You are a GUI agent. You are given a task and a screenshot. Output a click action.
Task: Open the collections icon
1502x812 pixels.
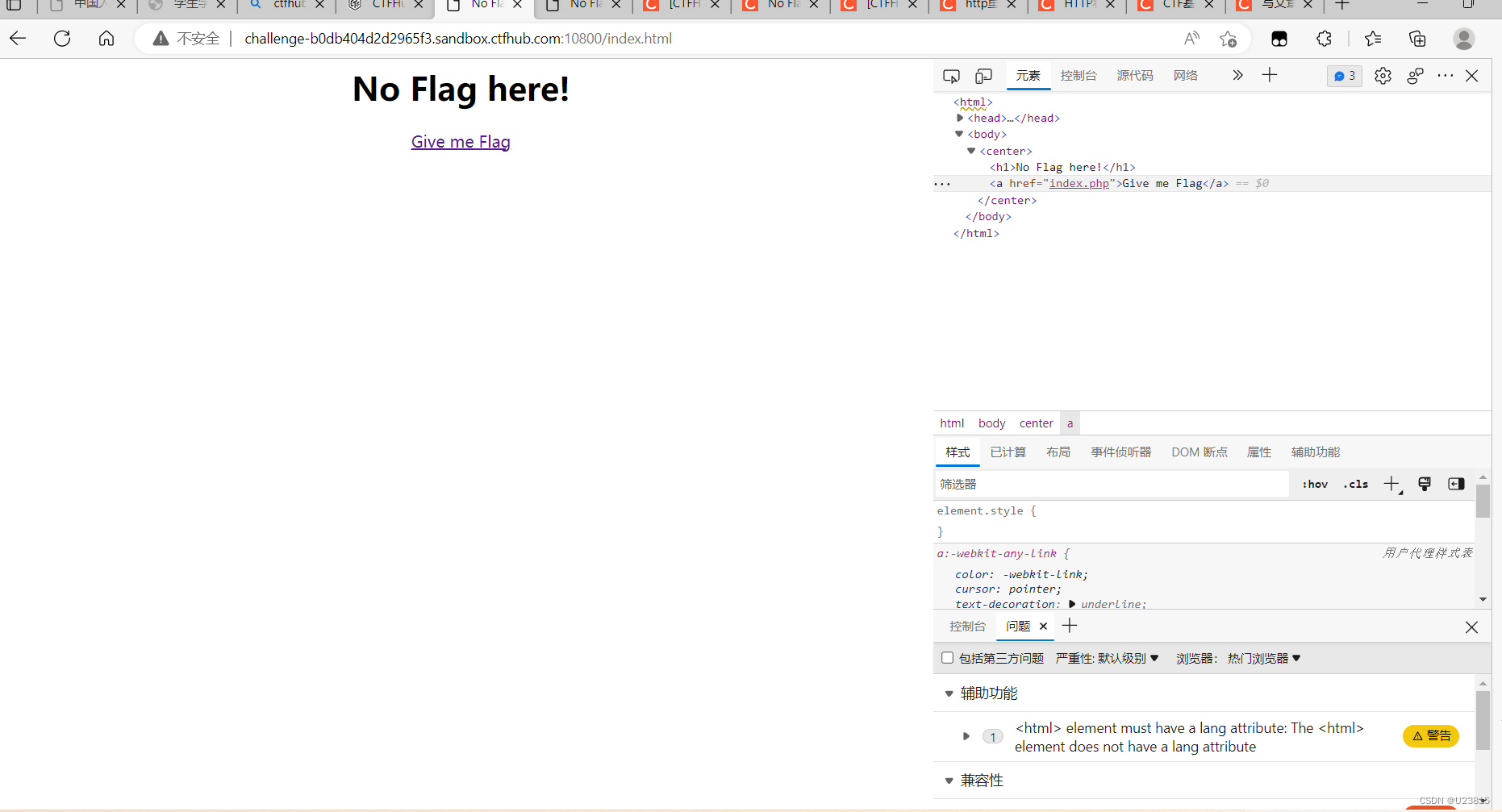pyautogui.click(x=1417, y=38)
